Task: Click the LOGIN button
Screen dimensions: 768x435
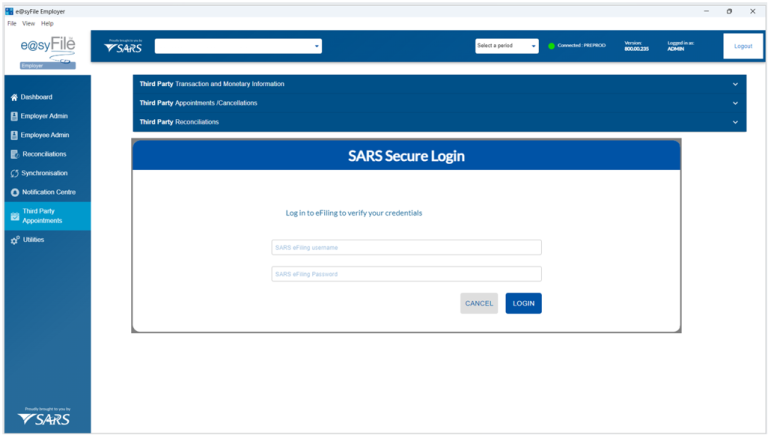Action: 523,304
